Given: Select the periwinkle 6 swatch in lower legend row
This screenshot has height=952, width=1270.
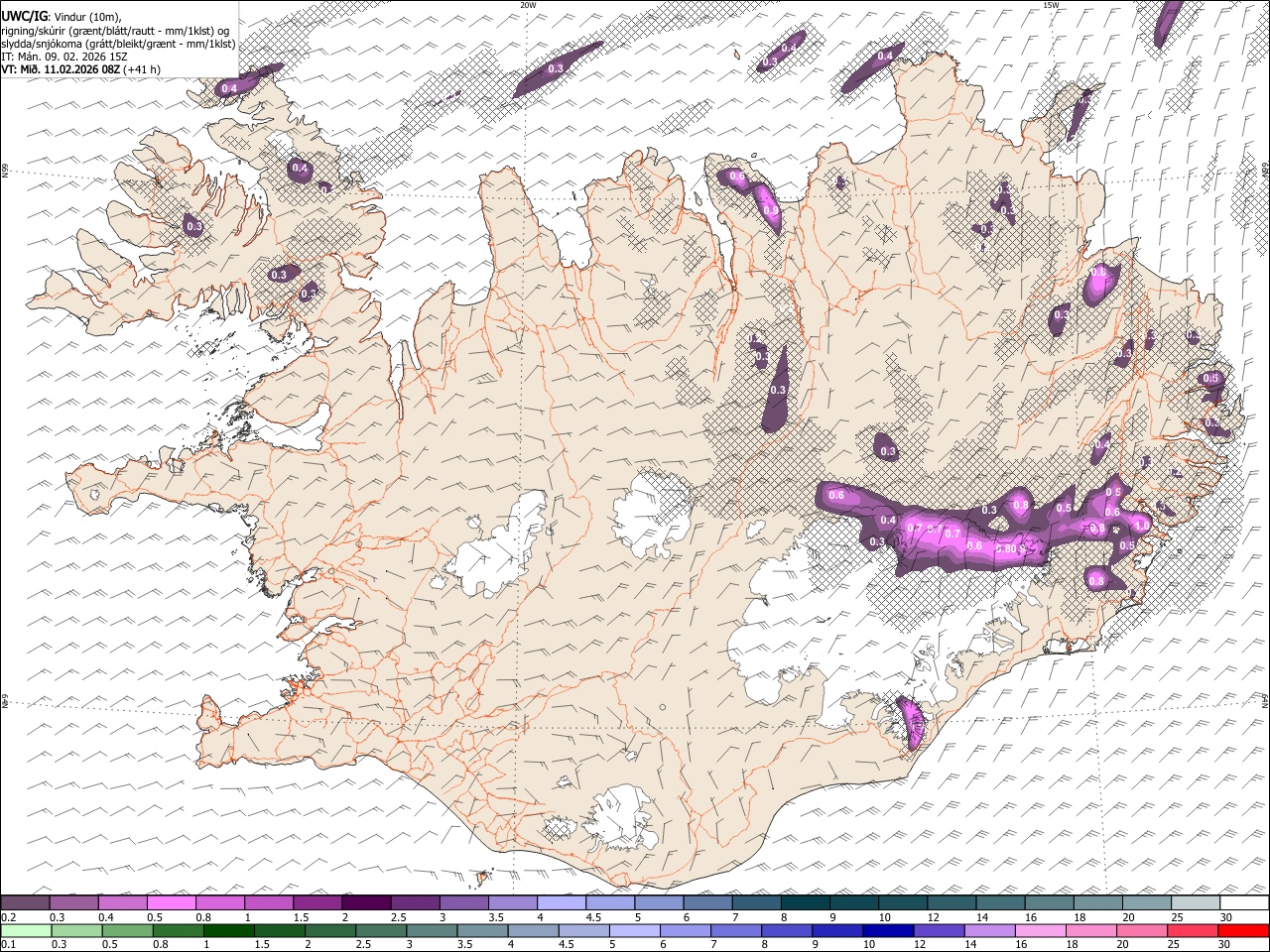Looking at the screenshot, I should (686, 930).
